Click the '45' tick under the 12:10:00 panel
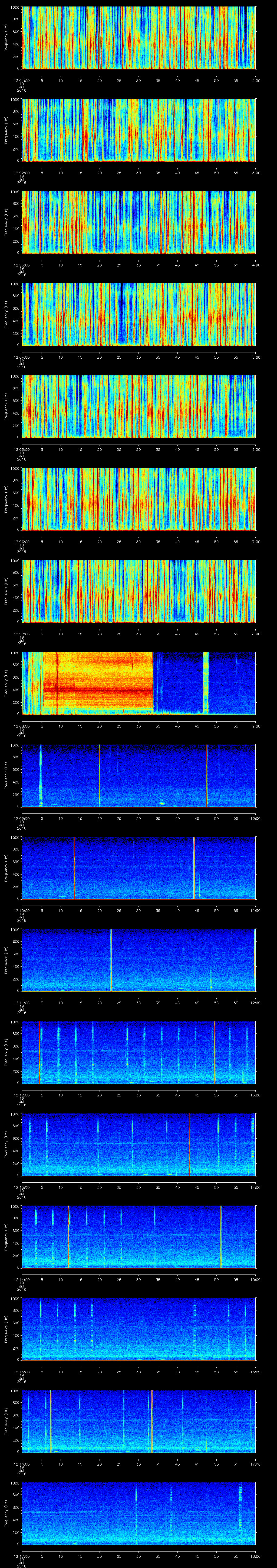 197,910
